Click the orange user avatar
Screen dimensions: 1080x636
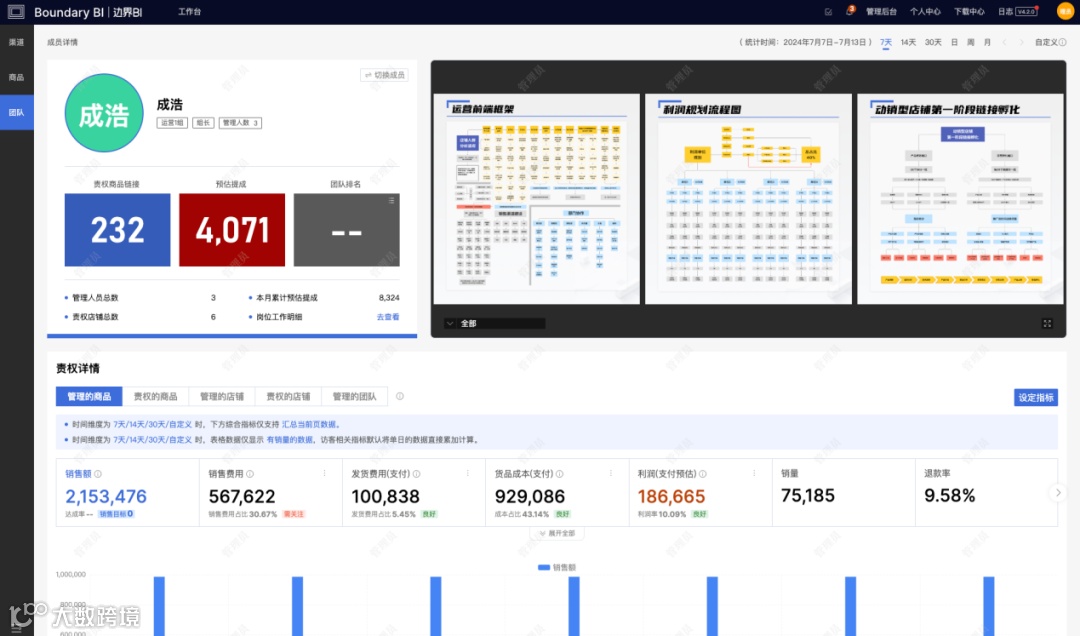pos(1065,11)
